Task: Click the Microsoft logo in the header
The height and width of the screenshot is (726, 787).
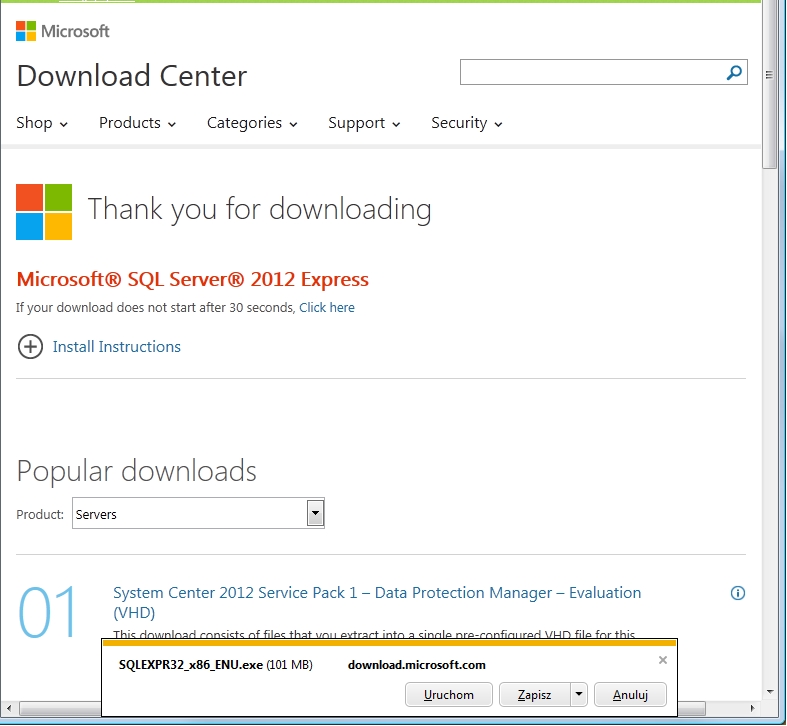Action: (62, 31)
